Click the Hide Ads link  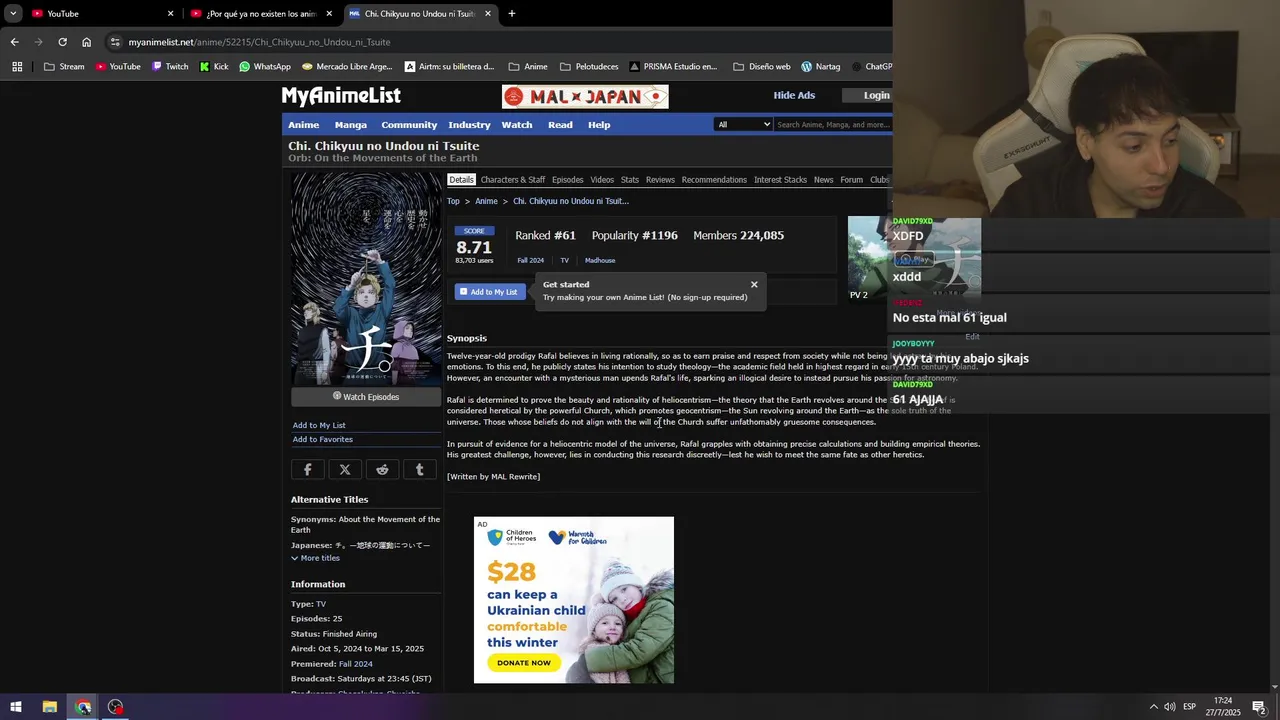[794, 95]
